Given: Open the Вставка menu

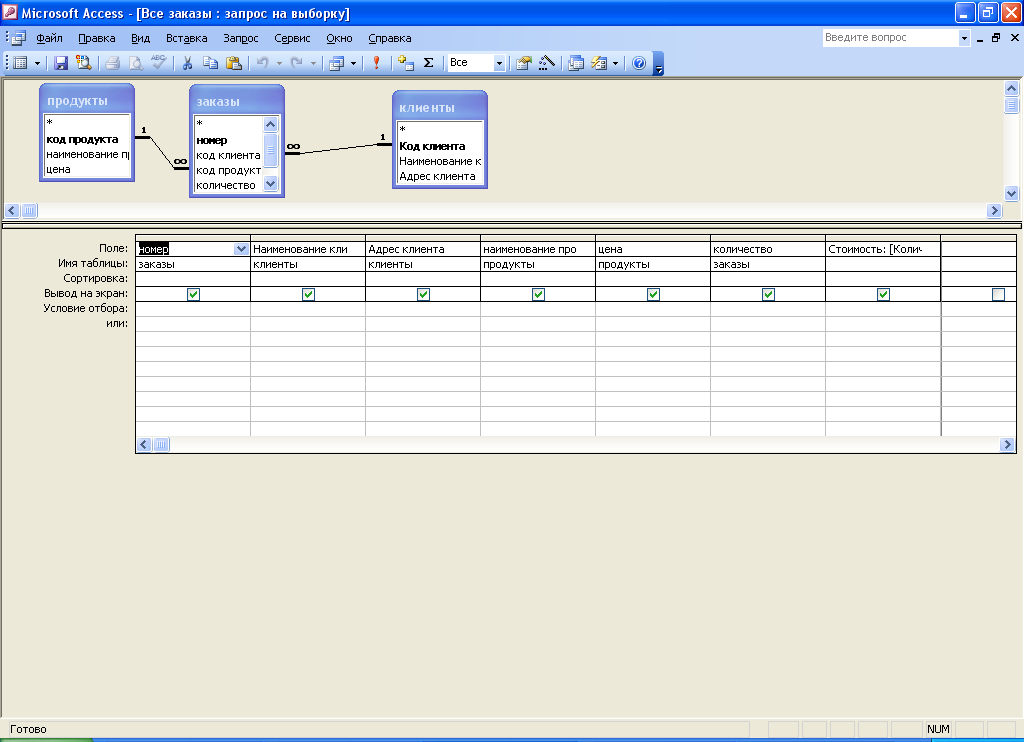Looking at the screenshot, I should pos(187,38).
